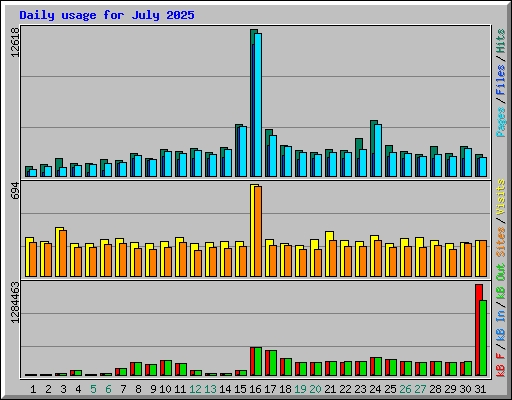Select day label 7 on the x-axis
Image resolution: width=512 pixels, height=400 pixels.
pyautogui.click(x=123, y=389)
